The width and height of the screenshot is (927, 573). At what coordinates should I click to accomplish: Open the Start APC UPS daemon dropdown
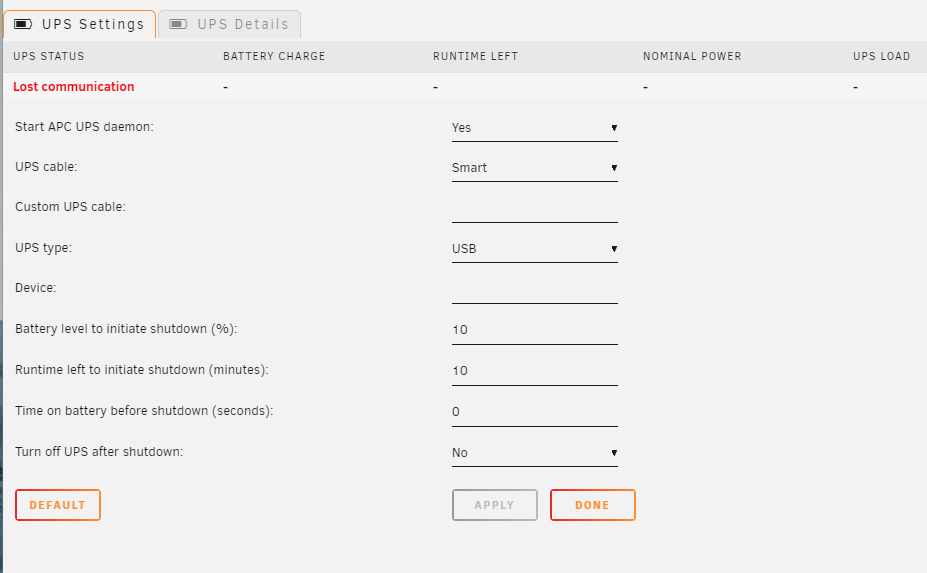pos(534,128)
